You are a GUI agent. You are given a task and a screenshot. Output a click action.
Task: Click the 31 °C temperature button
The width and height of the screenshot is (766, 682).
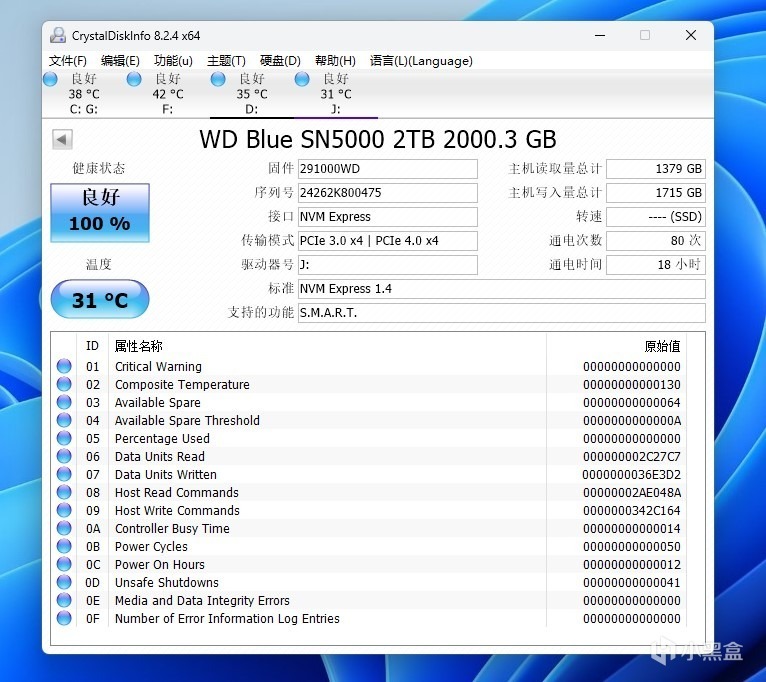pyautogui.click(x=100, y=299)
